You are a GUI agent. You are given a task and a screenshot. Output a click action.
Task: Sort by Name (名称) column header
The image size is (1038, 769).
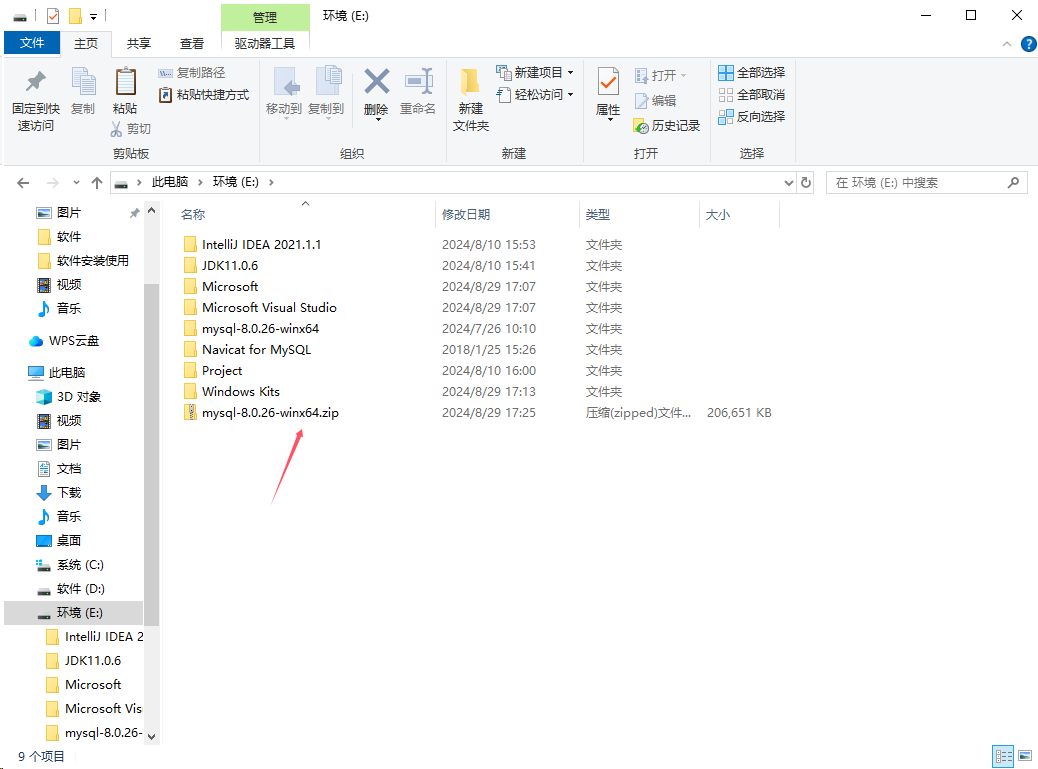(x=193, y=214)
